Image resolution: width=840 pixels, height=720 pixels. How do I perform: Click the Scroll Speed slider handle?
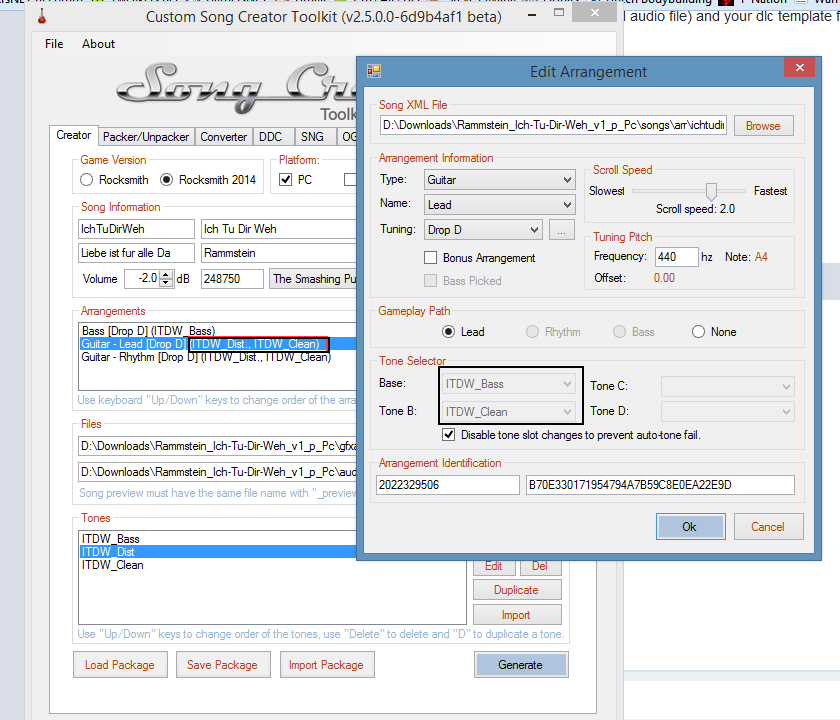711,191
